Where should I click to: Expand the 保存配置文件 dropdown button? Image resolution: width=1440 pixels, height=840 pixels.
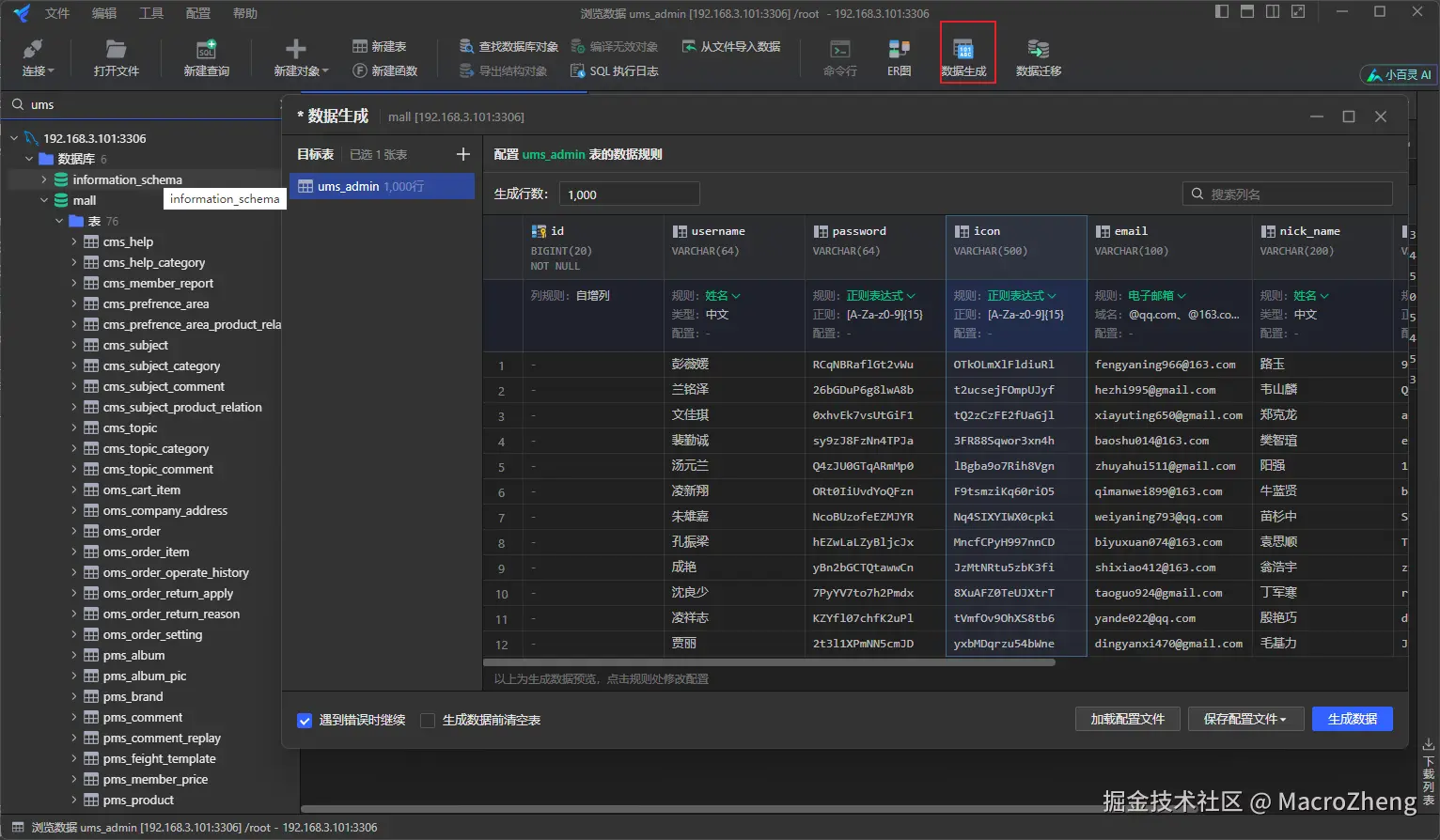click(1244, 719)
